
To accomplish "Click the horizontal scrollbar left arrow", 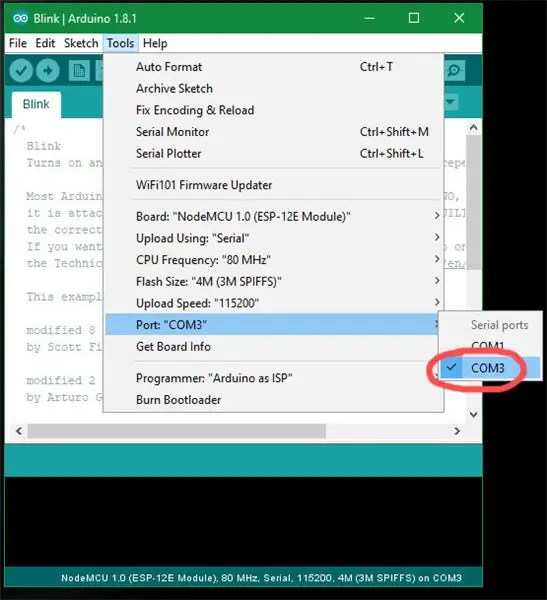I will pyautogui.click(x=19, y=431).
